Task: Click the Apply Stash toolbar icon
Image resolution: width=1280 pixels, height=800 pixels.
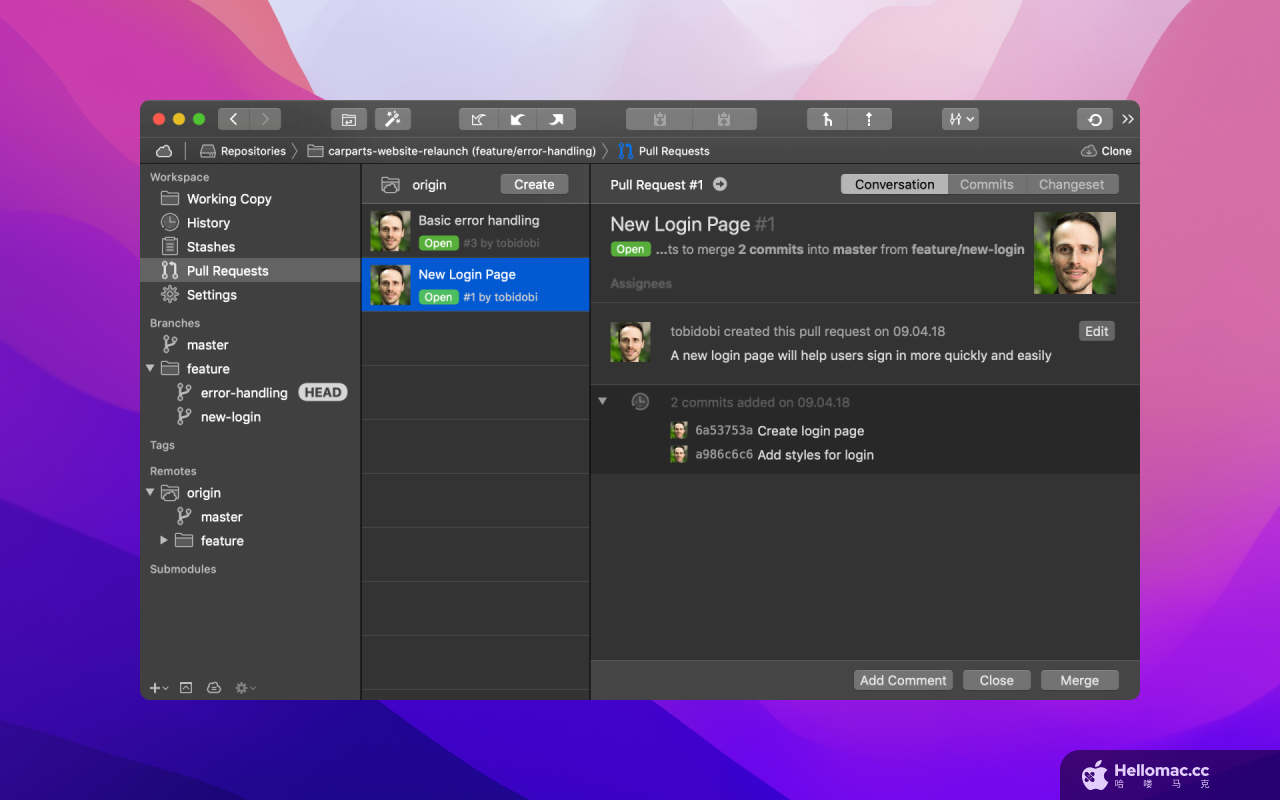Action: (x=724, y=119)
